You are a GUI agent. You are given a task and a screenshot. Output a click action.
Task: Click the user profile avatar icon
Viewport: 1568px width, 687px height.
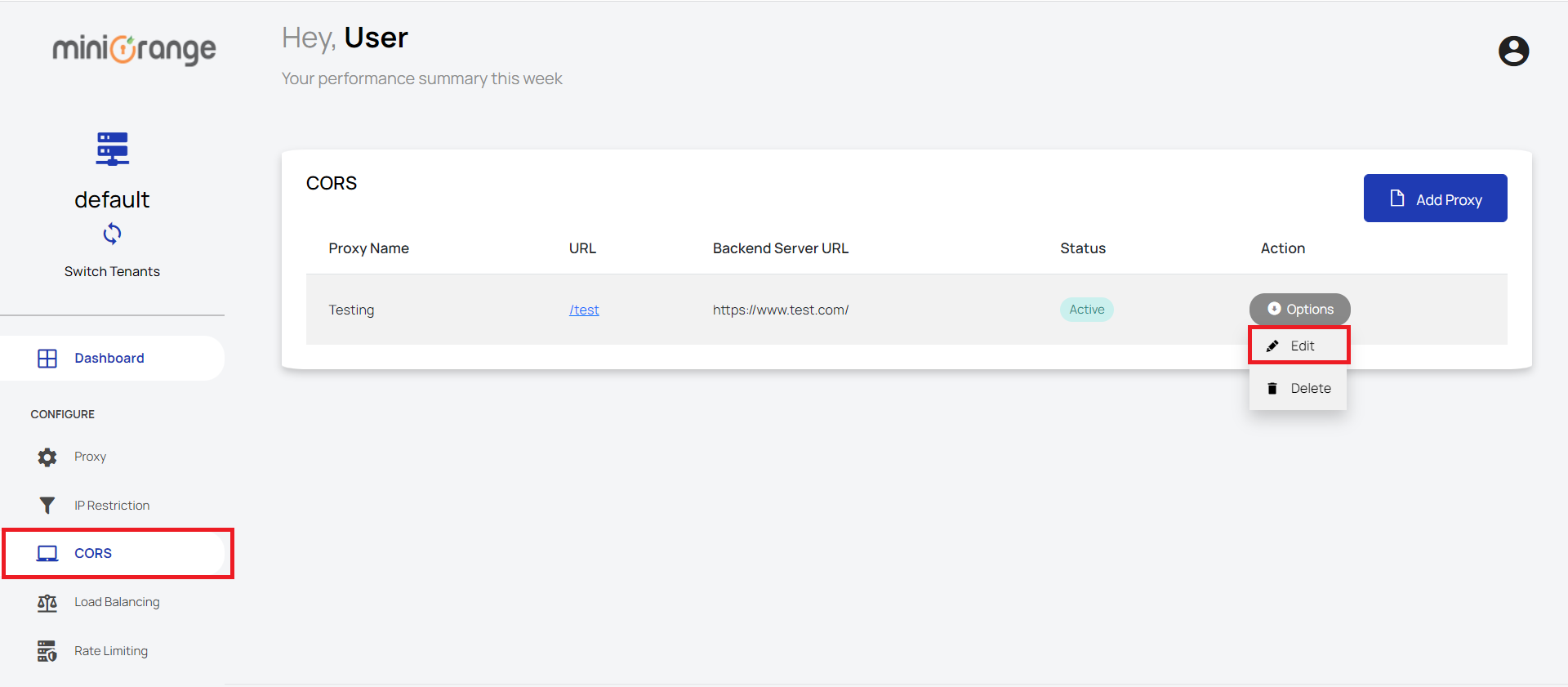[1513, 51]
